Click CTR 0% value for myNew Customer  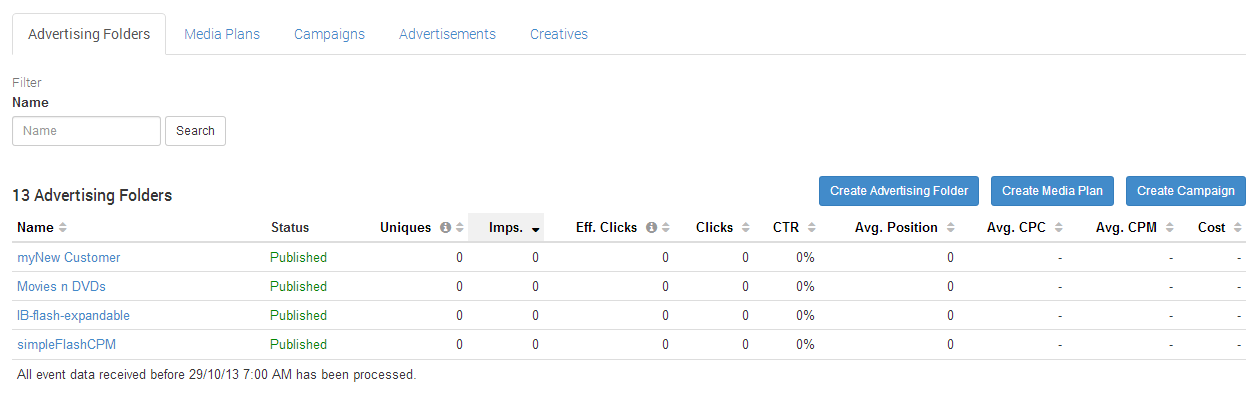[805, 258]
